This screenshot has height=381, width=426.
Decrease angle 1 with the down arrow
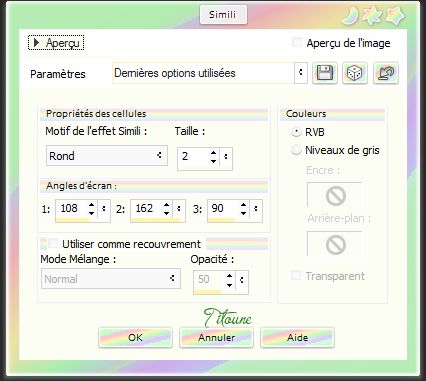(92, 213)
